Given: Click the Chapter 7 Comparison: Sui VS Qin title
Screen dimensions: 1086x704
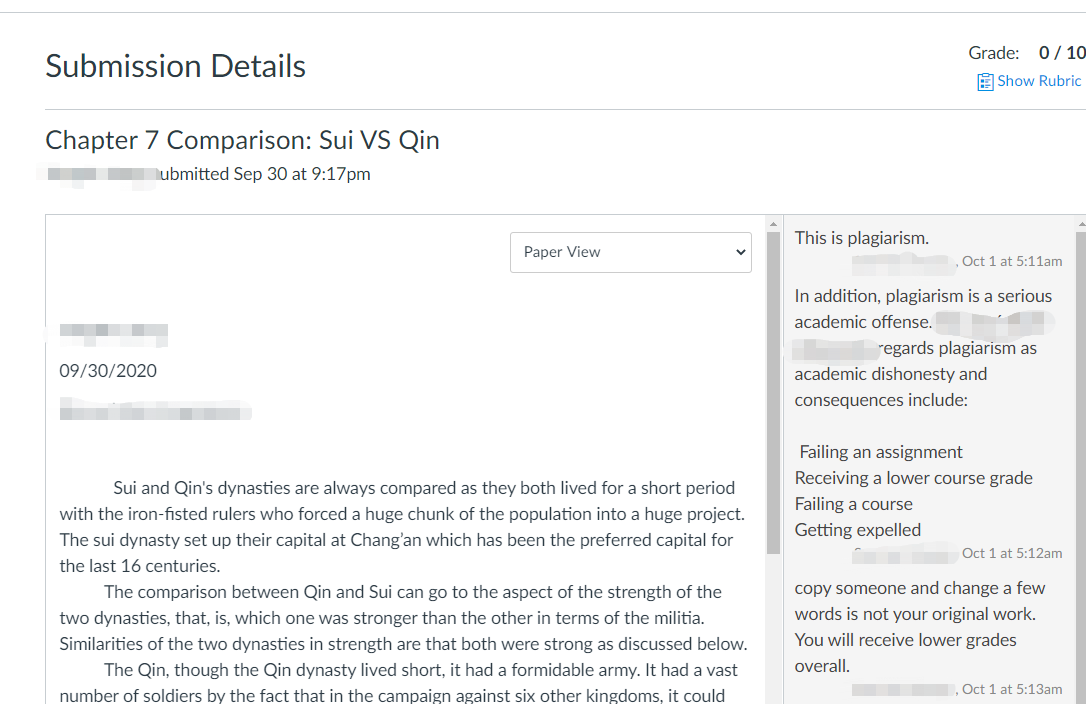Looking at the screenshot, I should pyautogui.click(x=242, y=140).
